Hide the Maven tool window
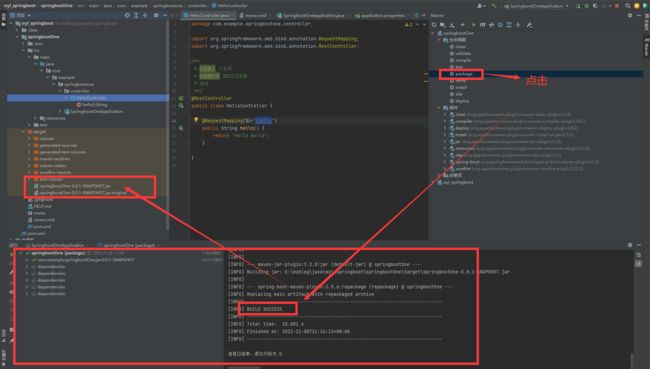 click(639, 15)
